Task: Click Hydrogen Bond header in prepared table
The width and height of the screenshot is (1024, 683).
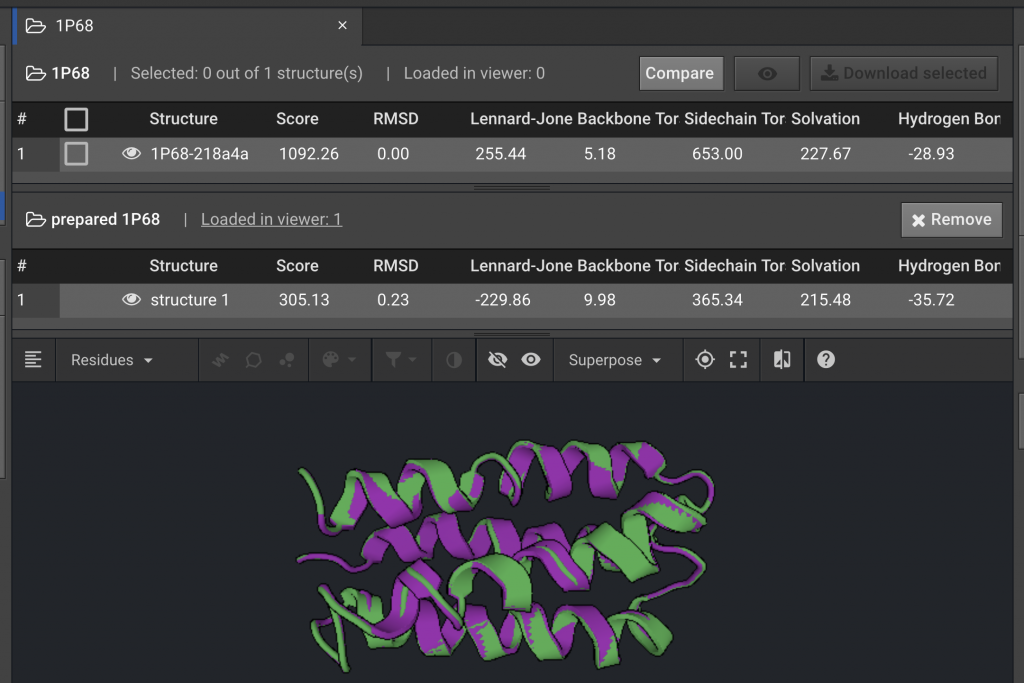Action: tap(949, 266)
